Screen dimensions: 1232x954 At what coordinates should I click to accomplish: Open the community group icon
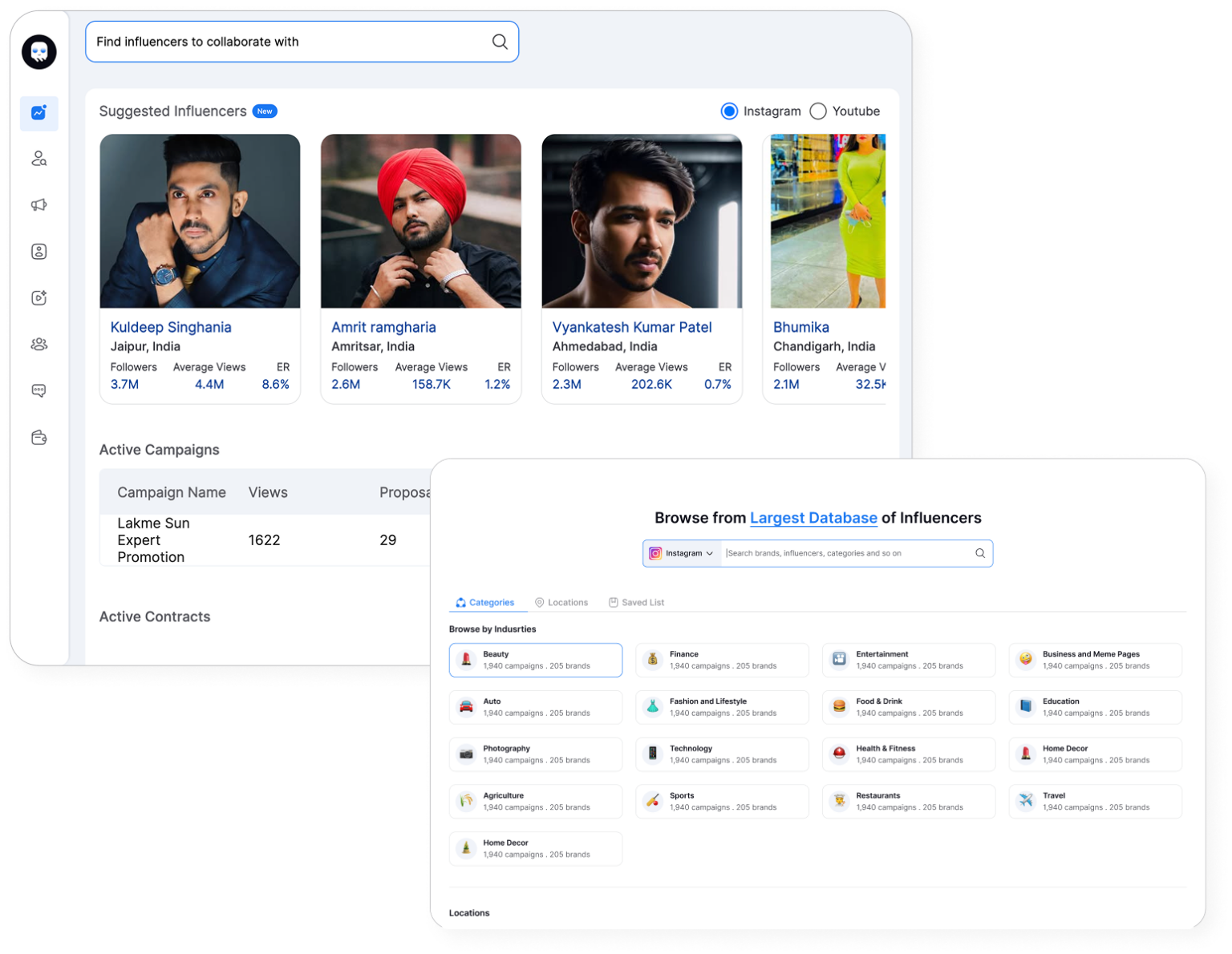click(x=38, y=344)
